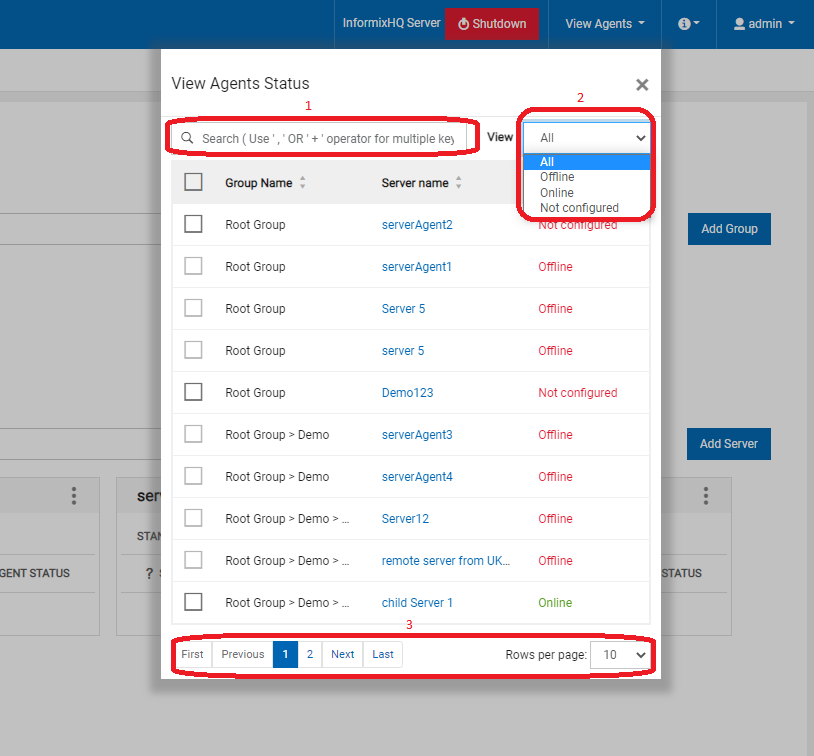Toggle the select-all header checkbox
The image size is (814, 756).
coord(194,182)
